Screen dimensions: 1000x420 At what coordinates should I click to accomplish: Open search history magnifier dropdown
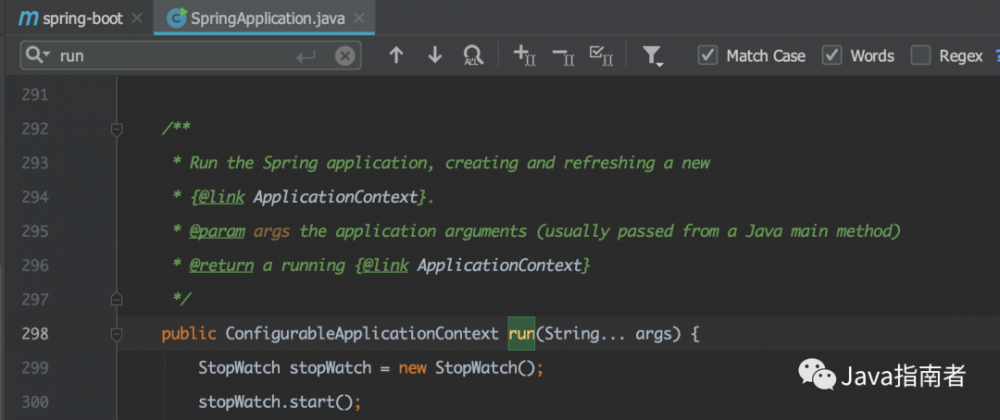37,56
